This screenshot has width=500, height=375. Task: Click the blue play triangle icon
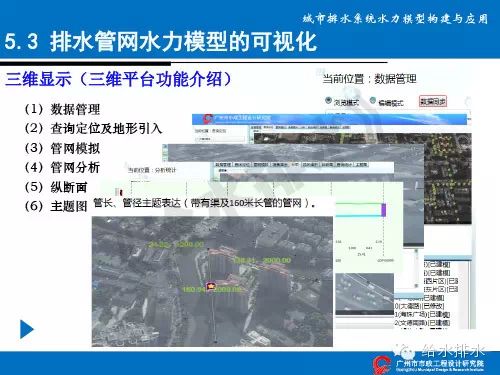tap(27, 329)
